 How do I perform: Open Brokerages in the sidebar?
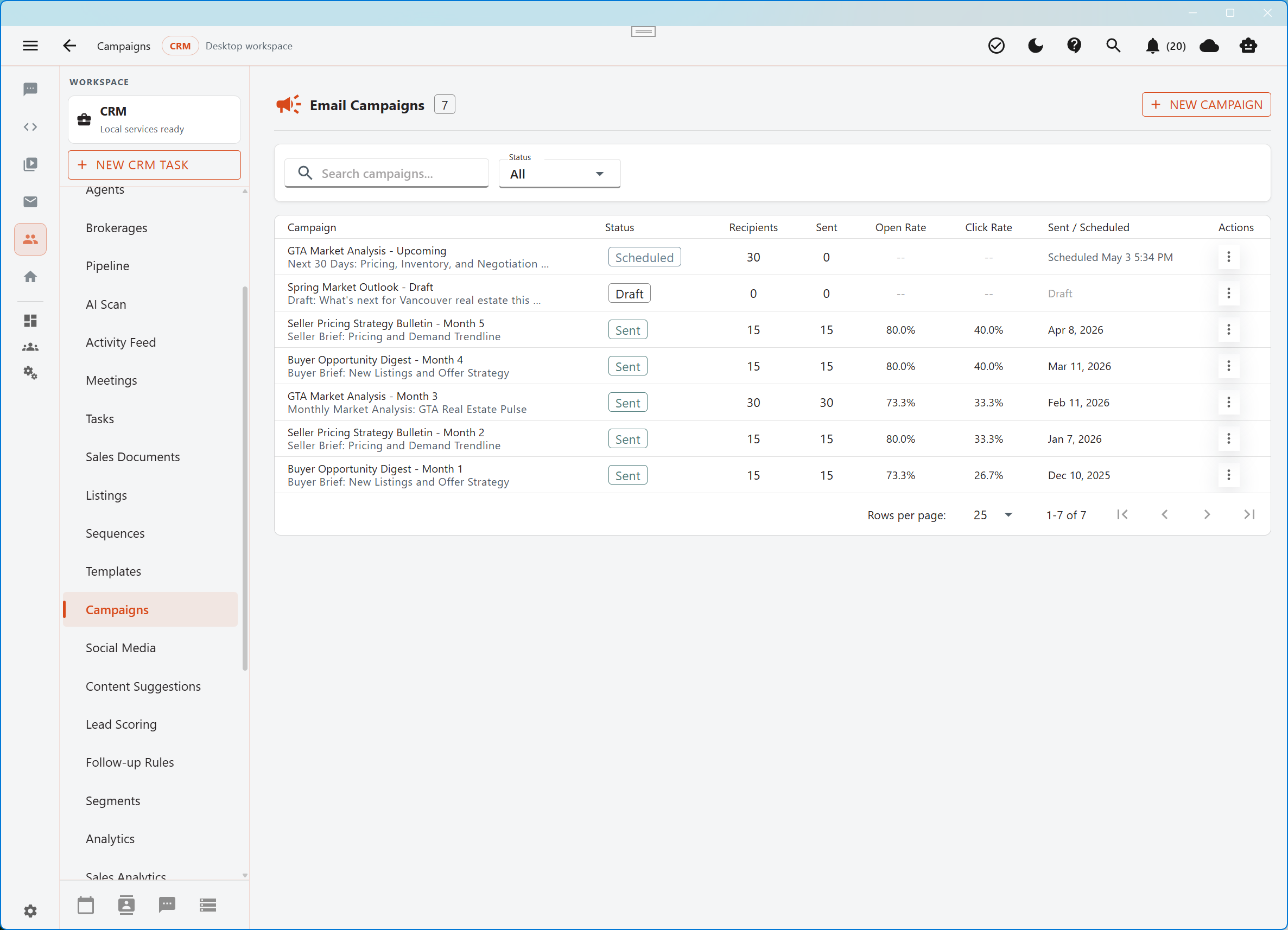[x=150, y=228]
